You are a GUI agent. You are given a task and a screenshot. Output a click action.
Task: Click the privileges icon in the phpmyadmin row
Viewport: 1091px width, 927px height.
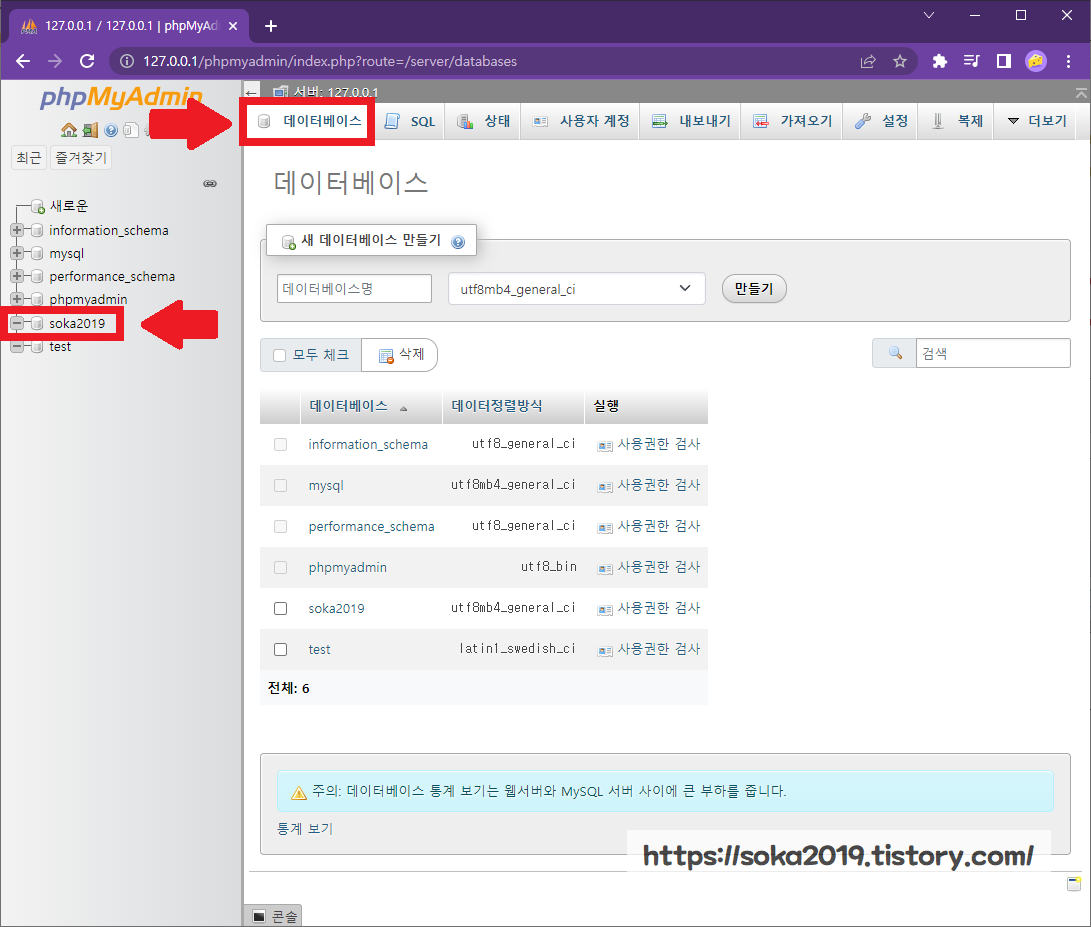(605, 569)
